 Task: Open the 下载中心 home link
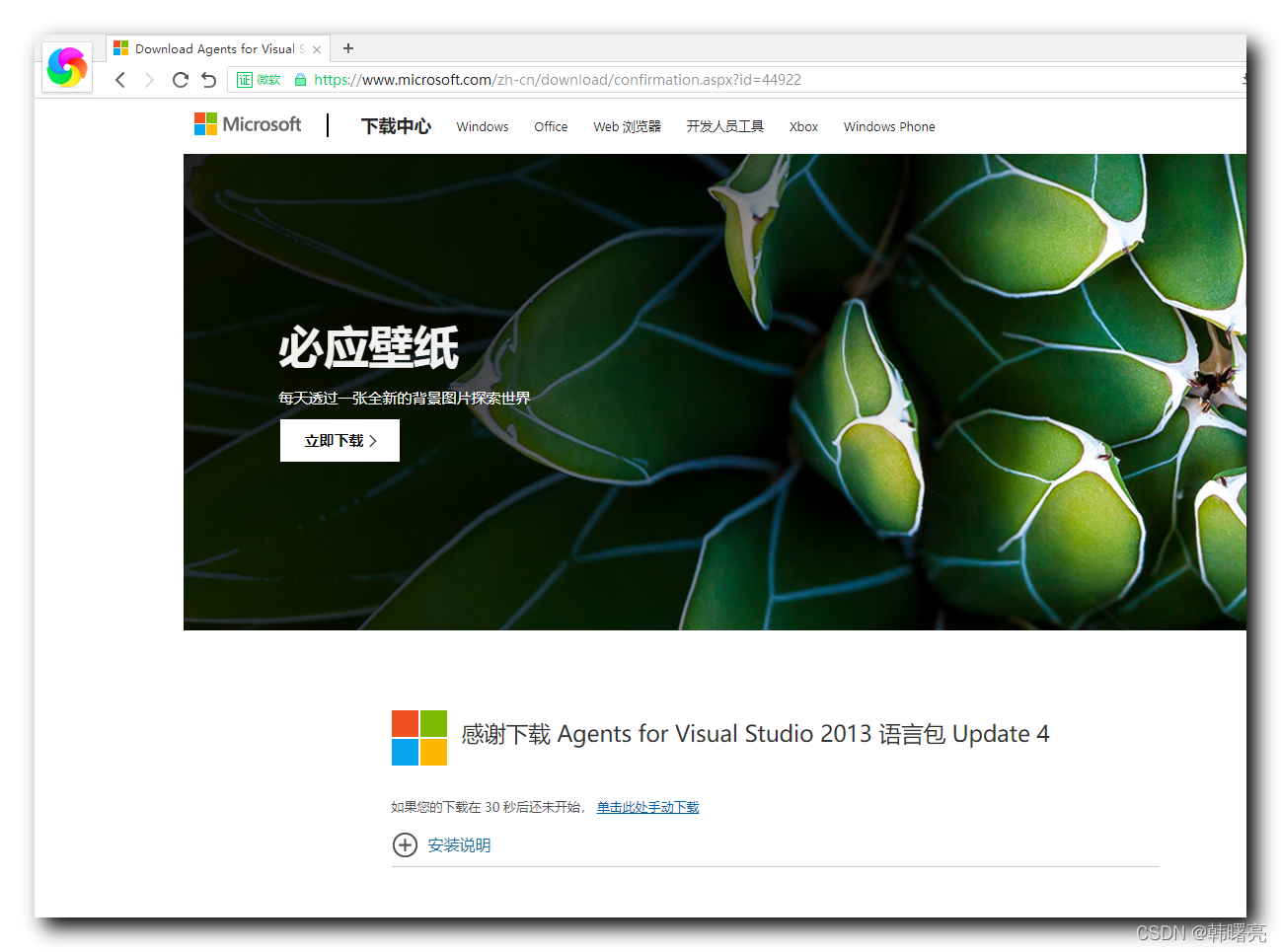click(396, 126)
